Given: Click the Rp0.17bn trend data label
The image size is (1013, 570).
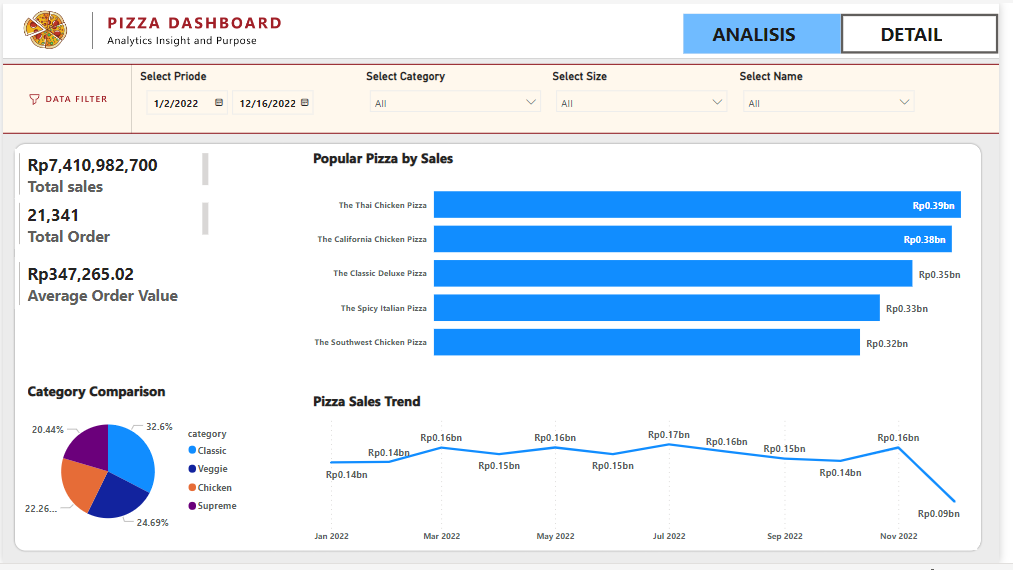Looking at the screenshot, I should pyautogui.click(x=669, y=435).
